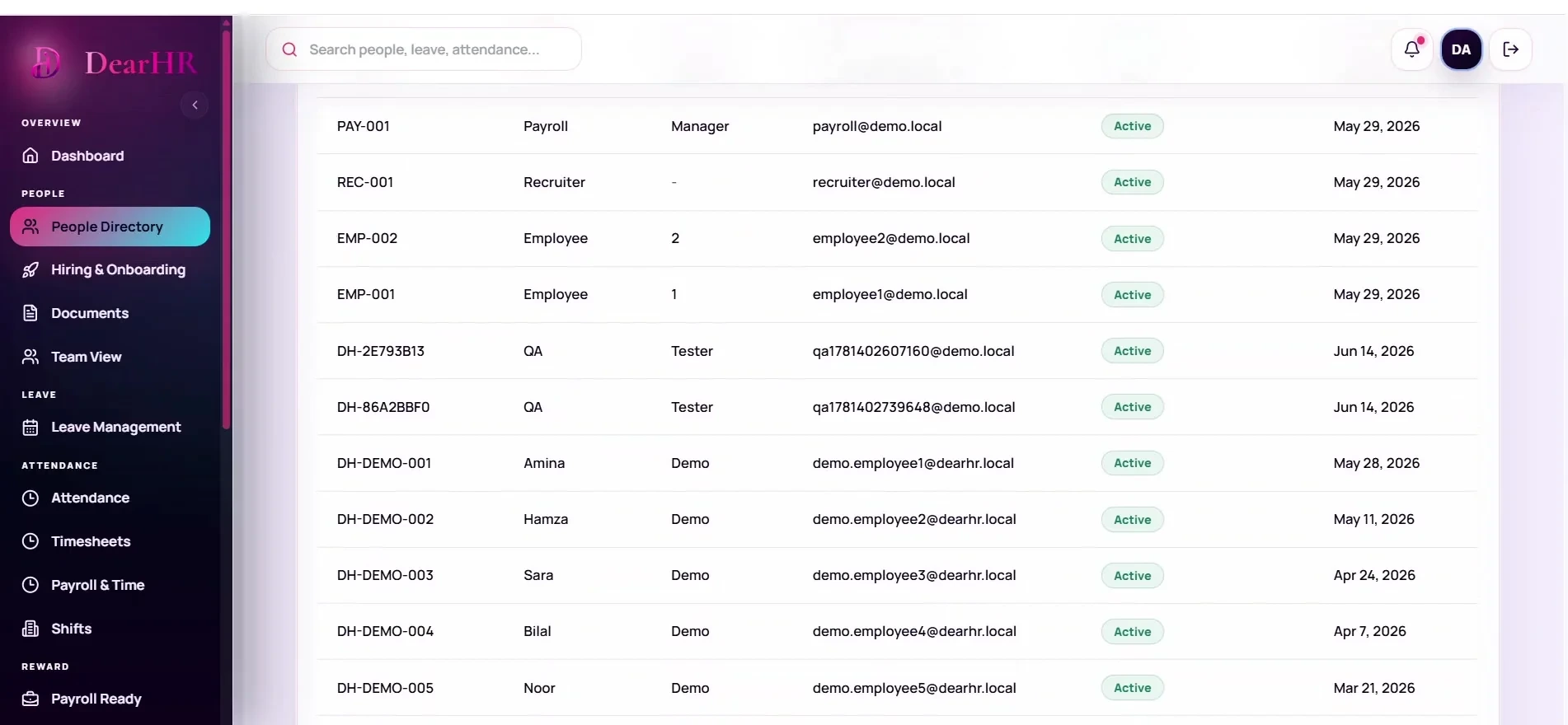Click the qa1781402739648@demo.local email
This screenshot has height=725, width=1568.
914,407
